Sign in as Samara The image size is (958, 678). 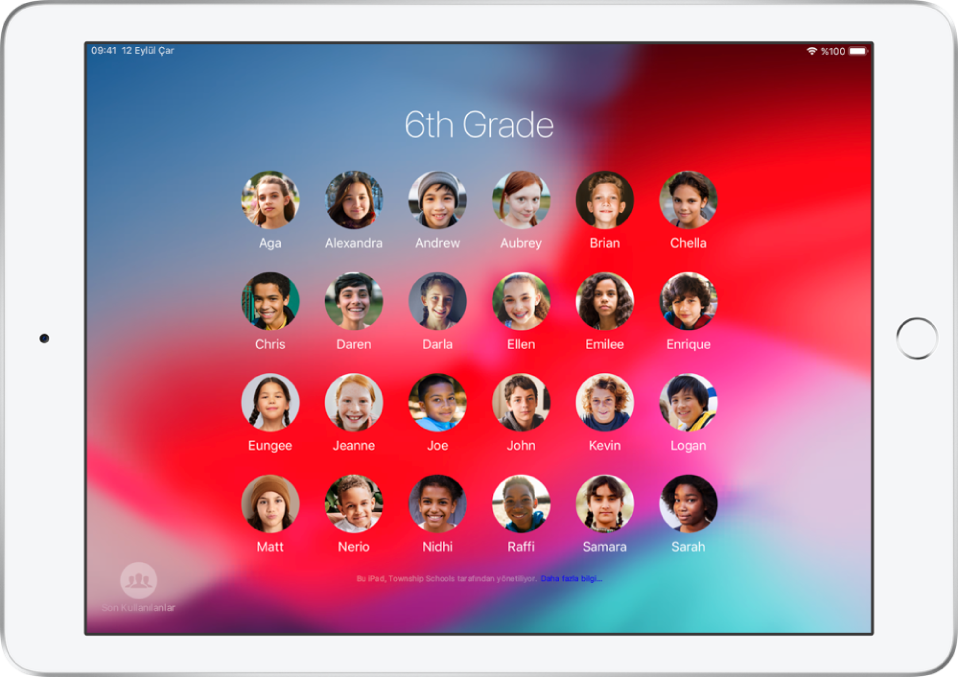604,504
